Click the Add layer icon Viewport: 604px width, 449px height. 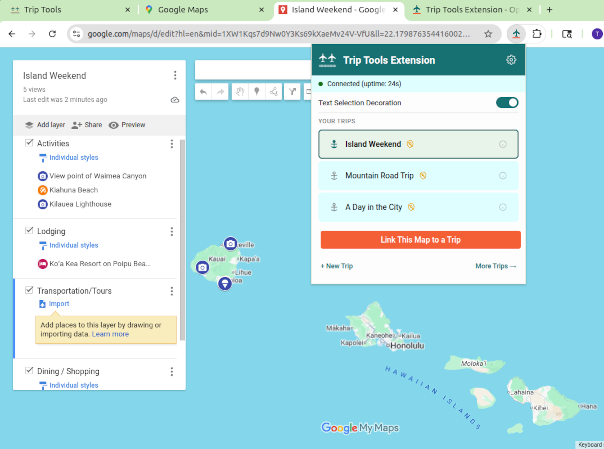(29, 125)
